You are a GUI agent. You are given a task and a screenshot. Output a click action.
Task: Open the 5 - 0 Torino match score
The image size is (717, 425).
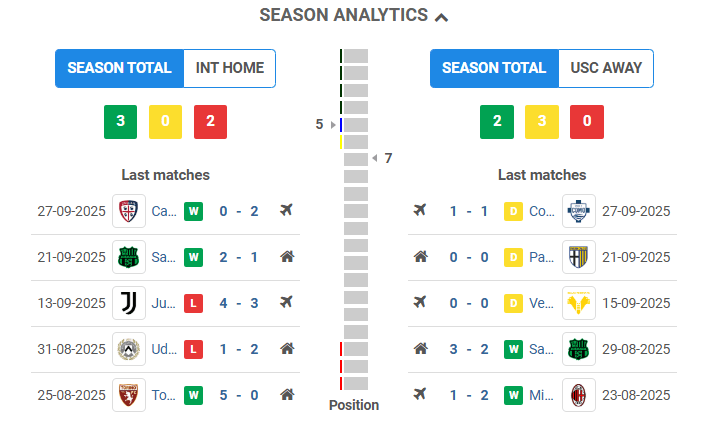[238, 395]
